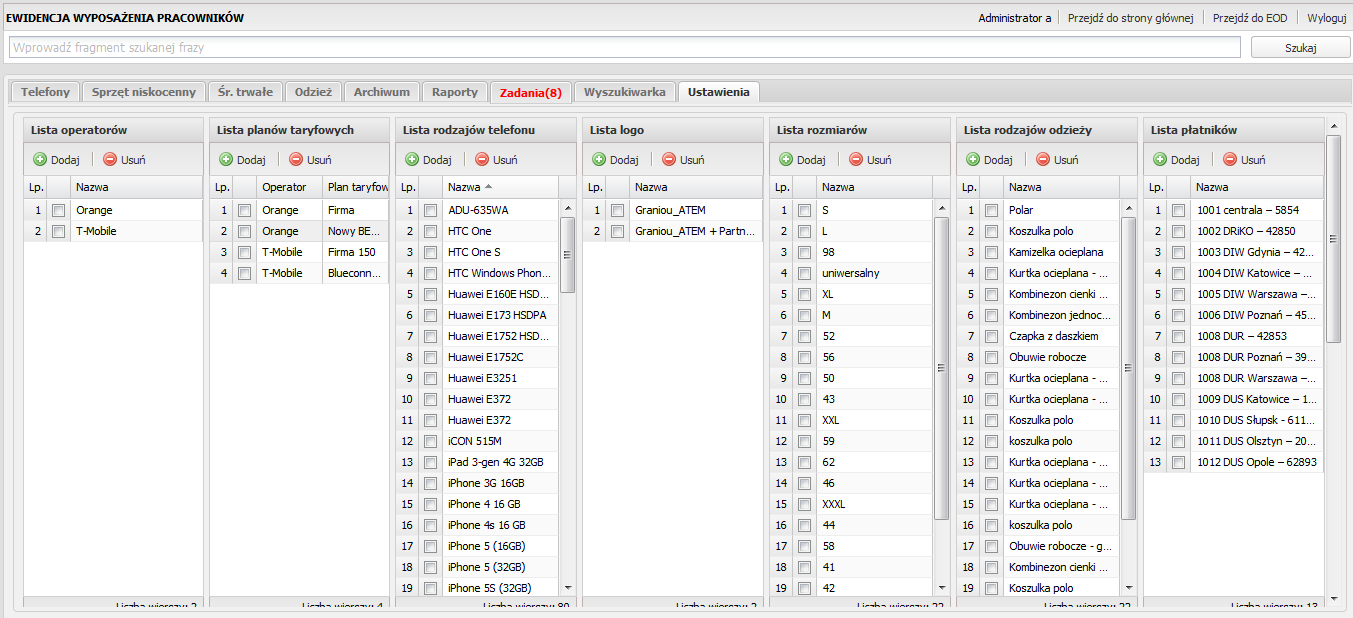Switch to the Raporty tab
The width and height of the screenshot is (1353, 618).
coord(455,92)
